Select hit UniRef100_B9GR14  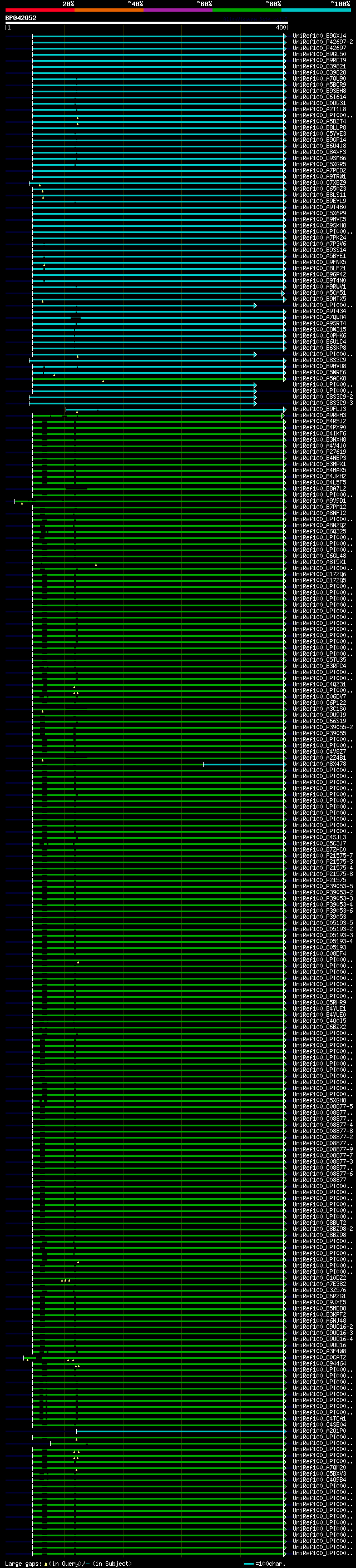pyautogui.click(x=319, y=140)
